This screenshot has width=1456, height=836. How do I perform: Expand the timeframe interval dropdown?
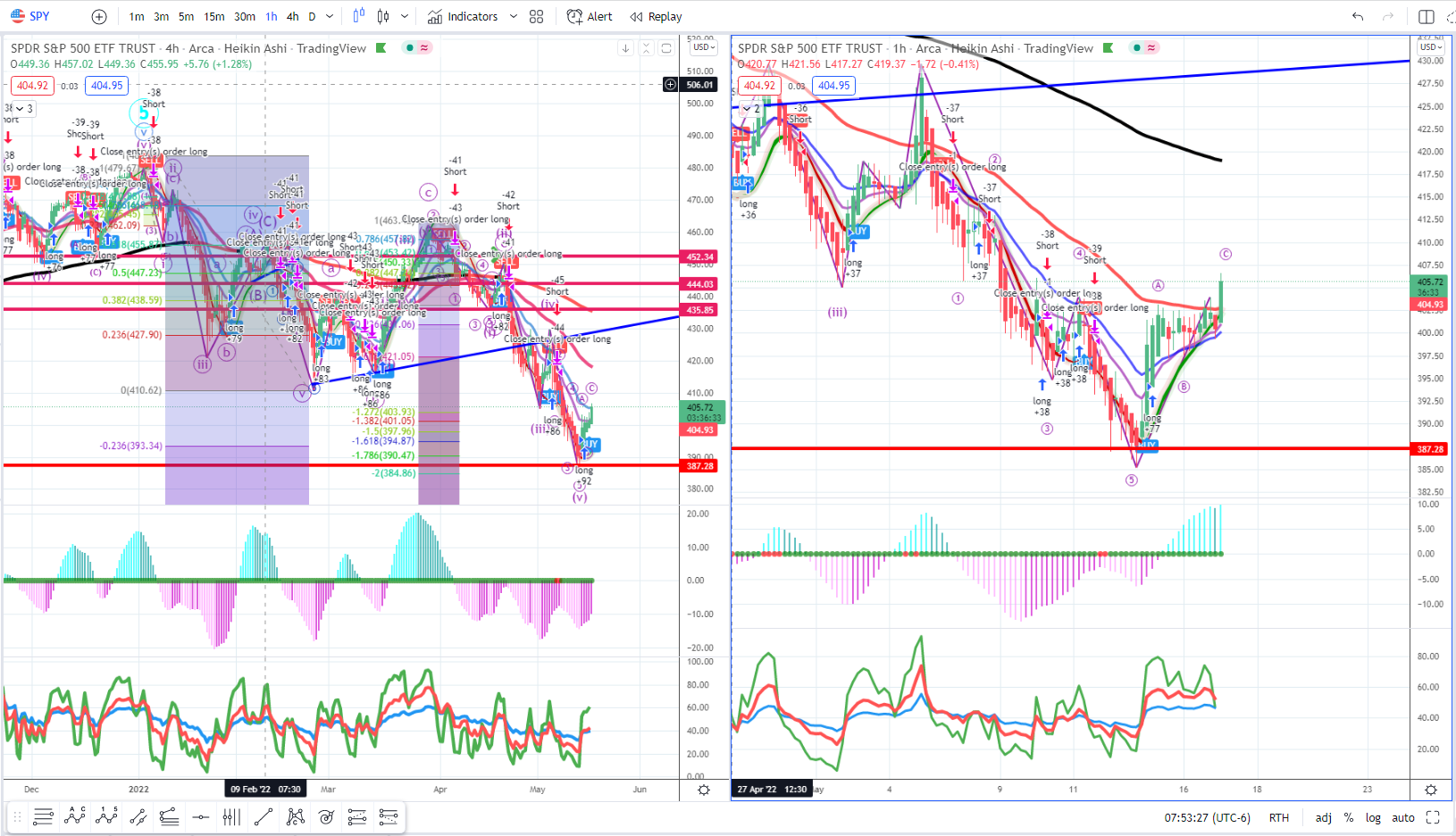point(330,17)
